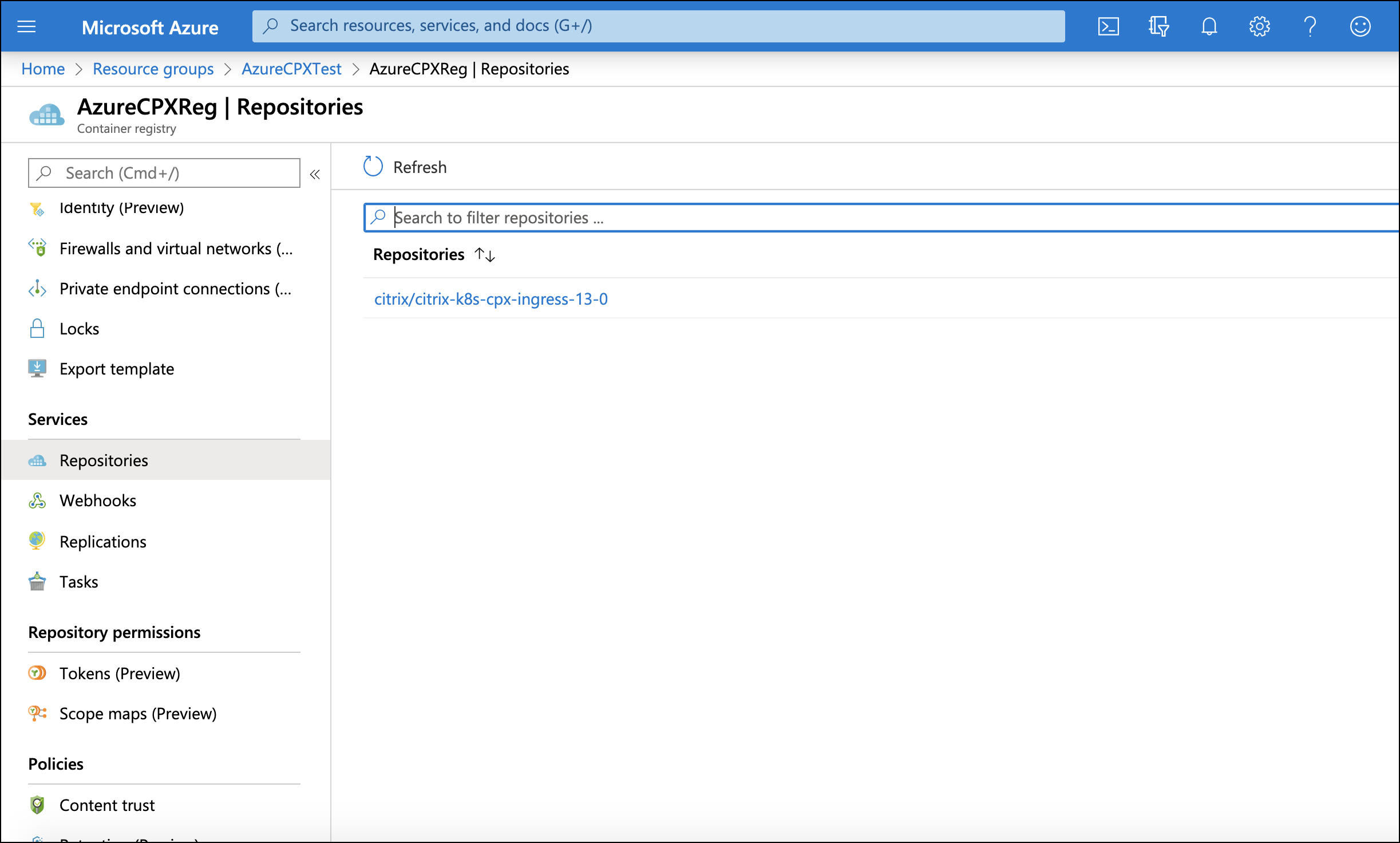Open the Directory and subscription filter
This screenshot has width=1400, height=843.
point(1158,26)
